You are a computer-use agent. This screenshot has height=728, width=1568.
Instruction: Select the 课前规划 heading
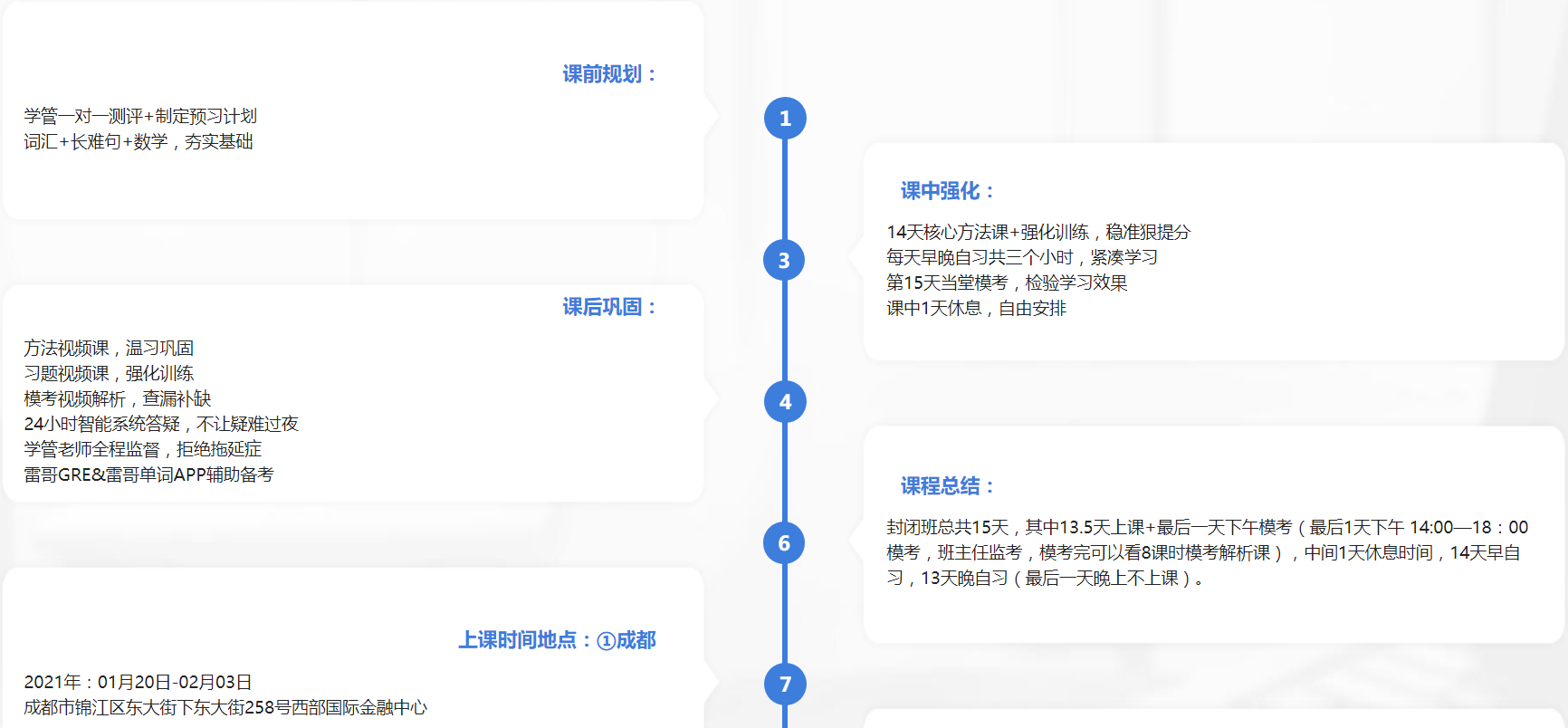pos(609,74)
